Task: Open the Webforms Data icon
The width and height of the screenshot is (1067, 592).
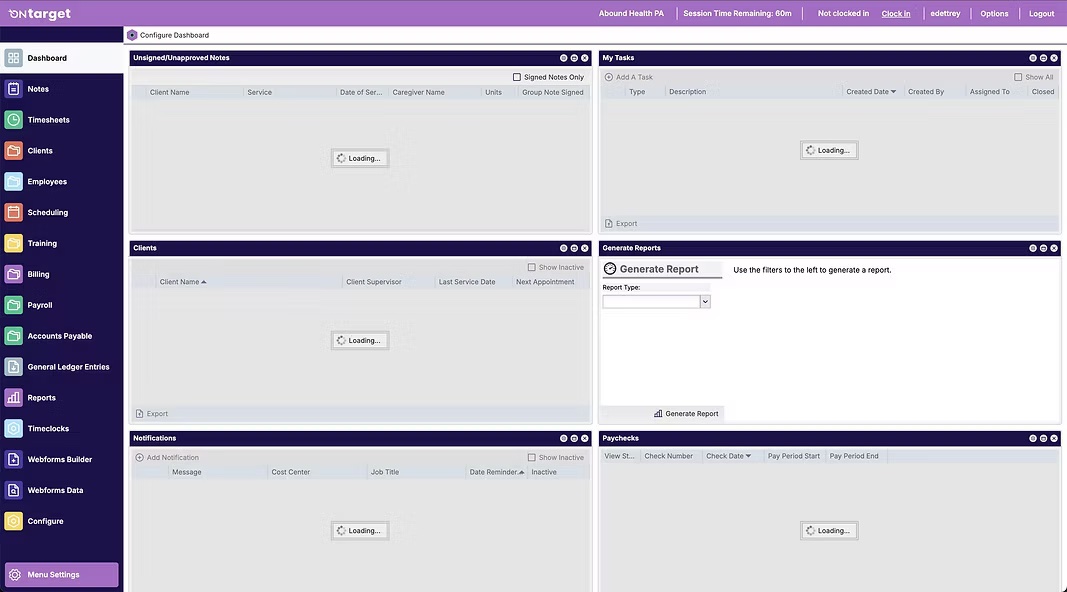Action: (14, 490)
